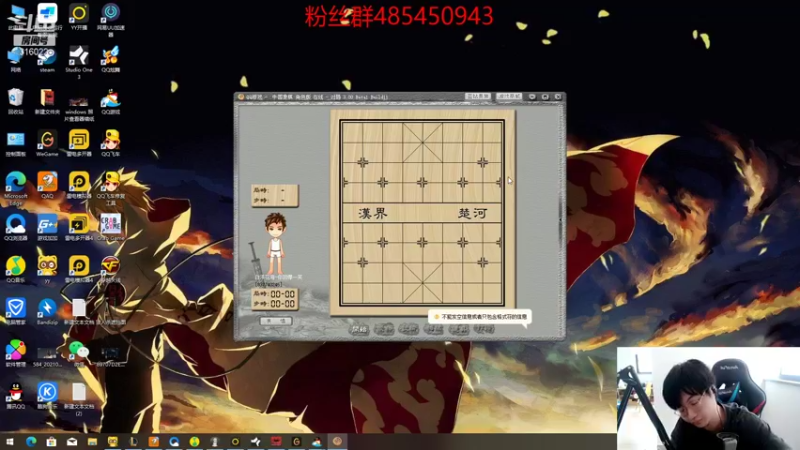This screenshot has height=450, width=800.
Task: Open File Explorer from the taskbar
Action: 92,441
